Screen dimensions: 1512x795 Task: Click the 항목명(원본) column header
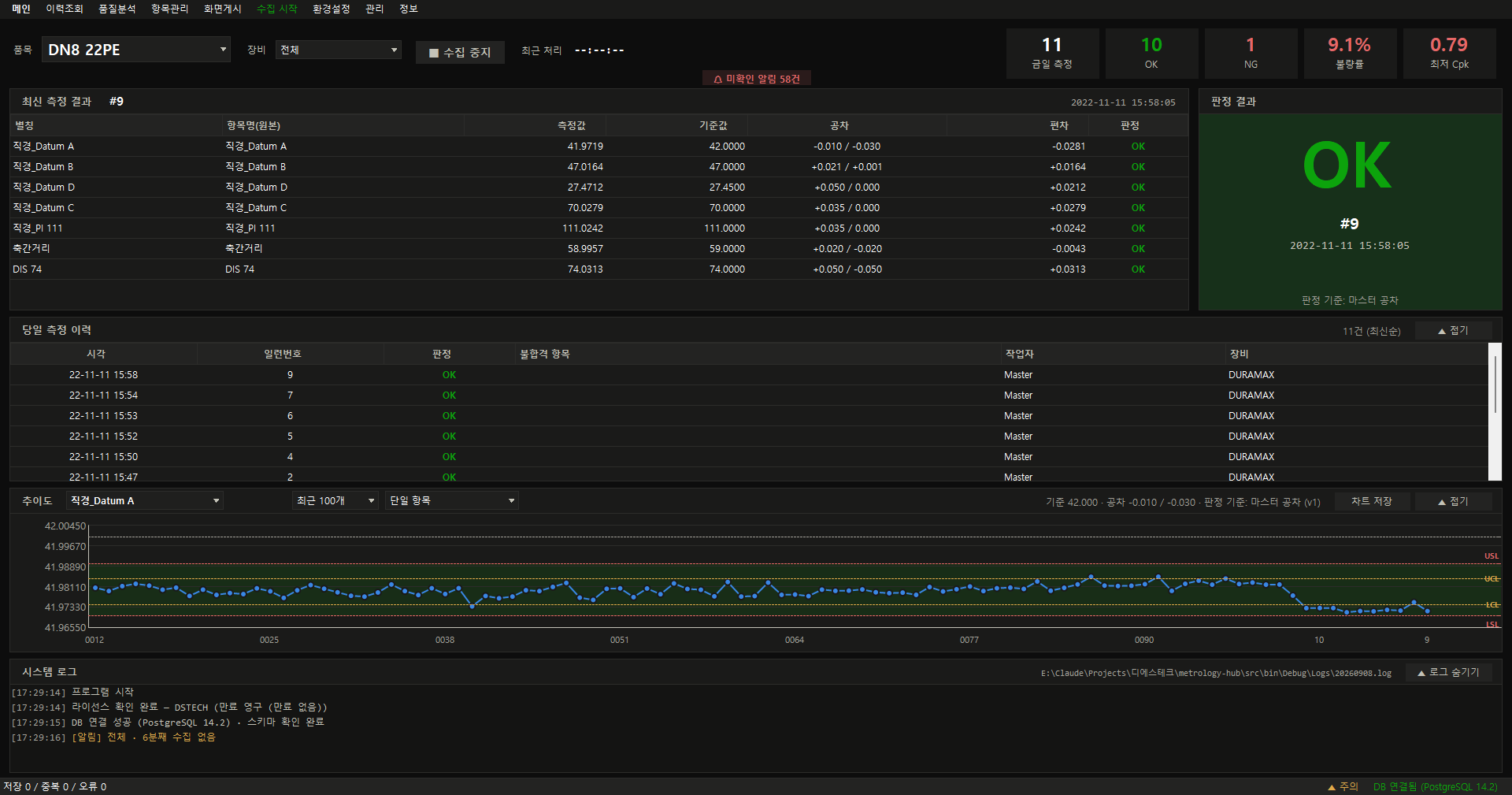tap(343, 126)
